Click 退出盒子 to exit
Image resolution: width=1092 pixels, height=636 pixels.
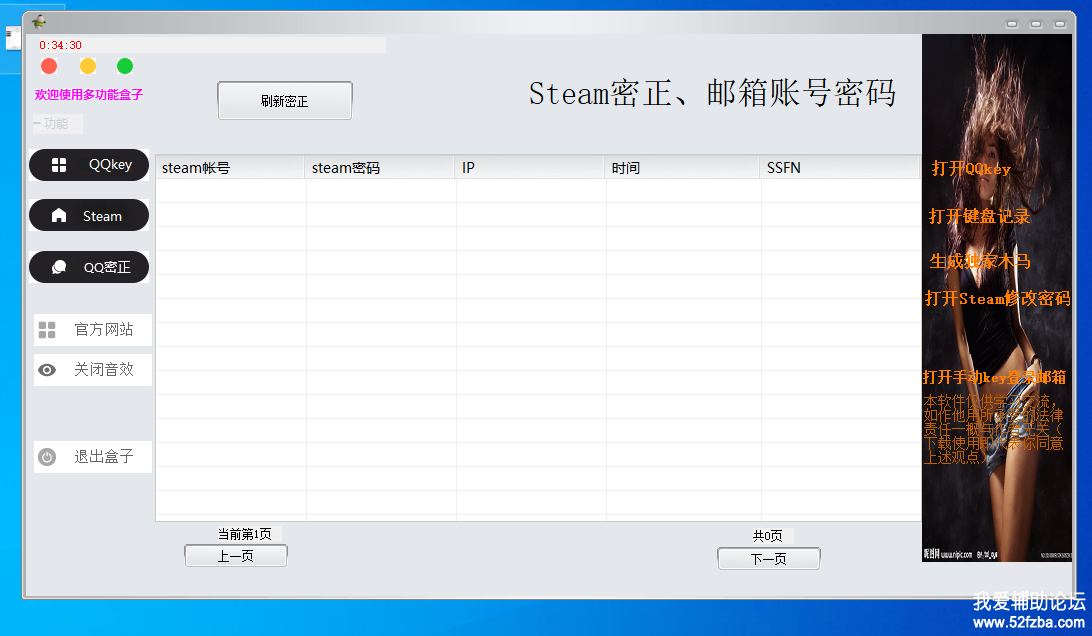pyautogui.click(x=93, y=457)
